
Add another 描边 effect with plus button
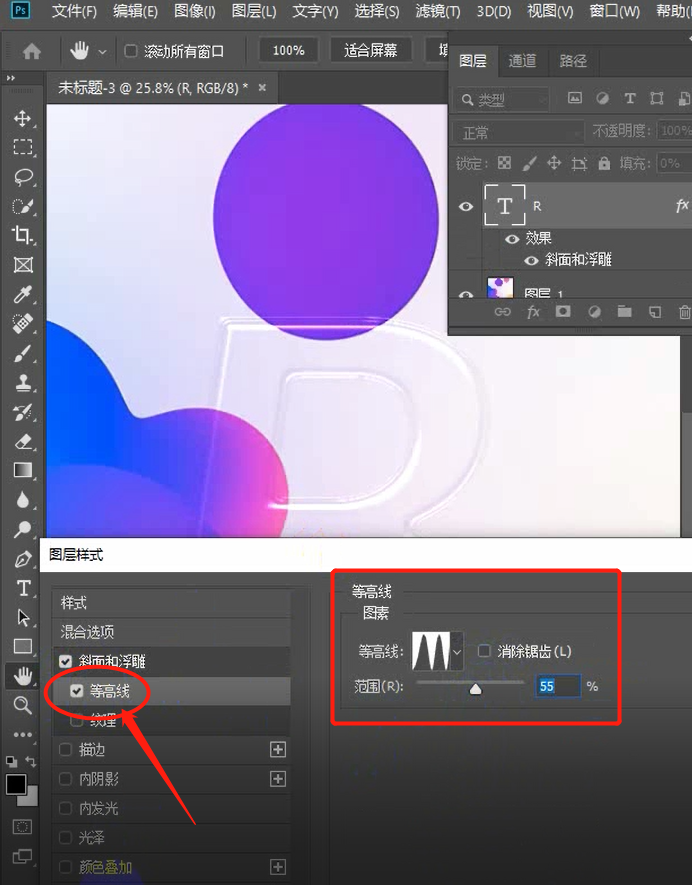coord(278,750)
